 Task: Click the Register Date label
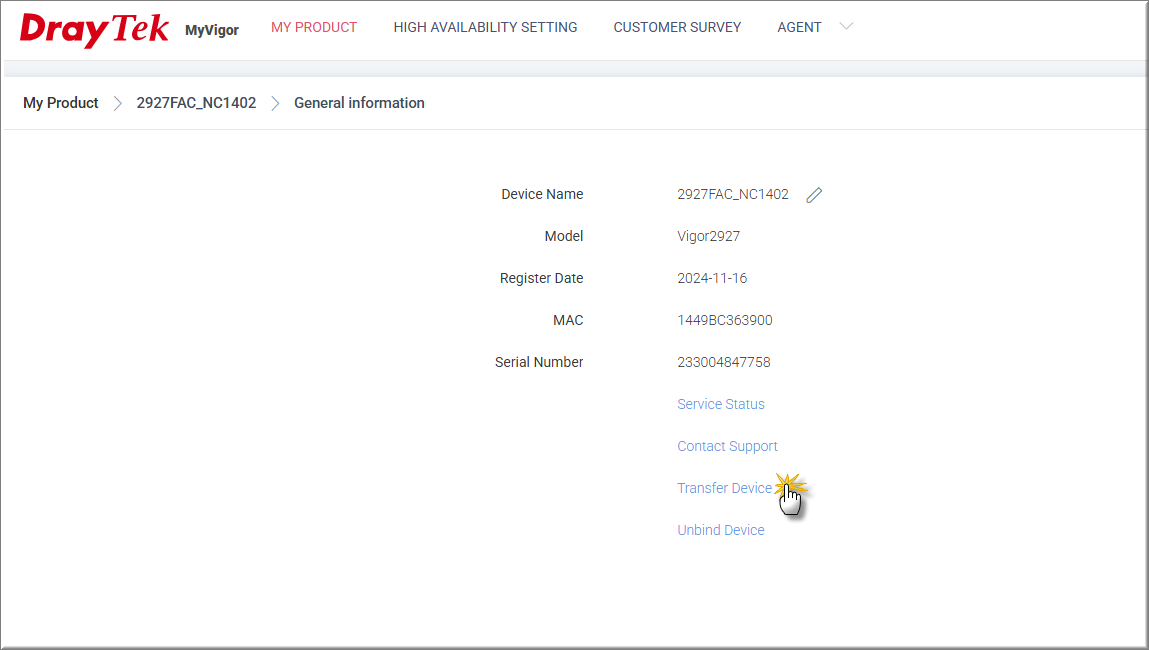pyautogui.click(x=542, y=278)
